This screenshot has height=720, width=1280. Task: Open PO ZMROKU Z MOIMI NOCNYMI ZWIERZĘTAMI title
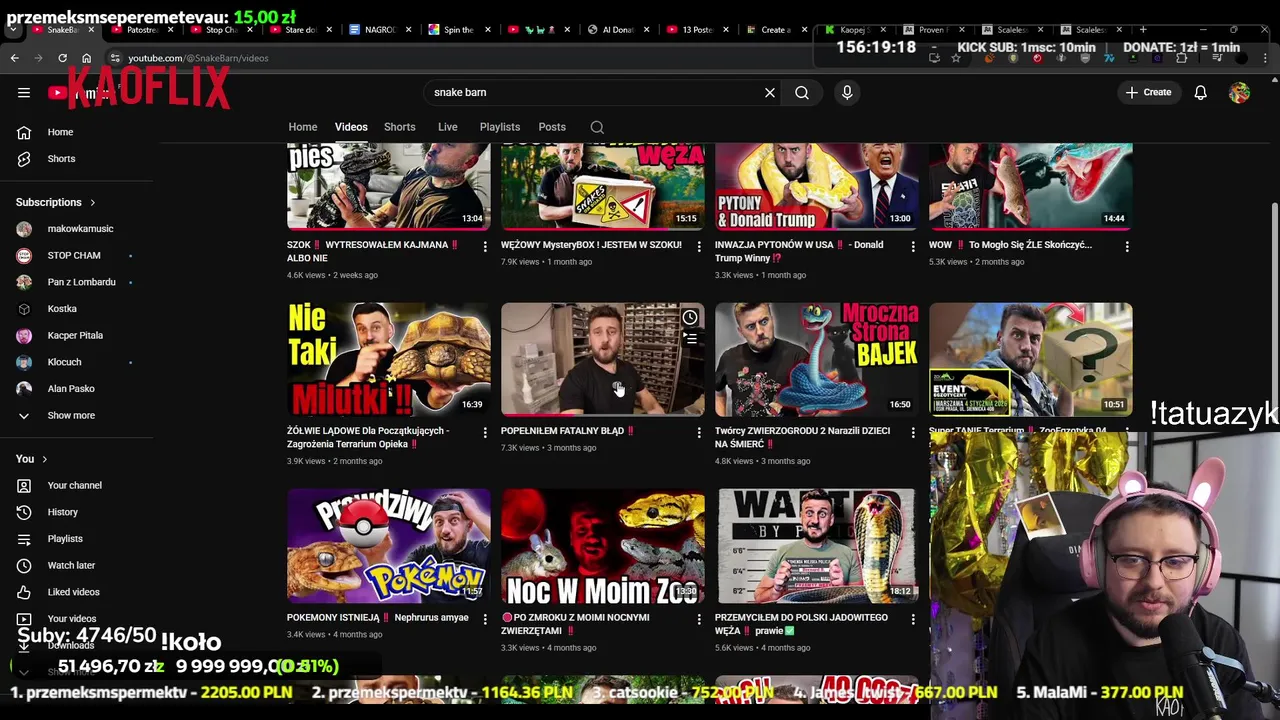click(x=575, y=624)
